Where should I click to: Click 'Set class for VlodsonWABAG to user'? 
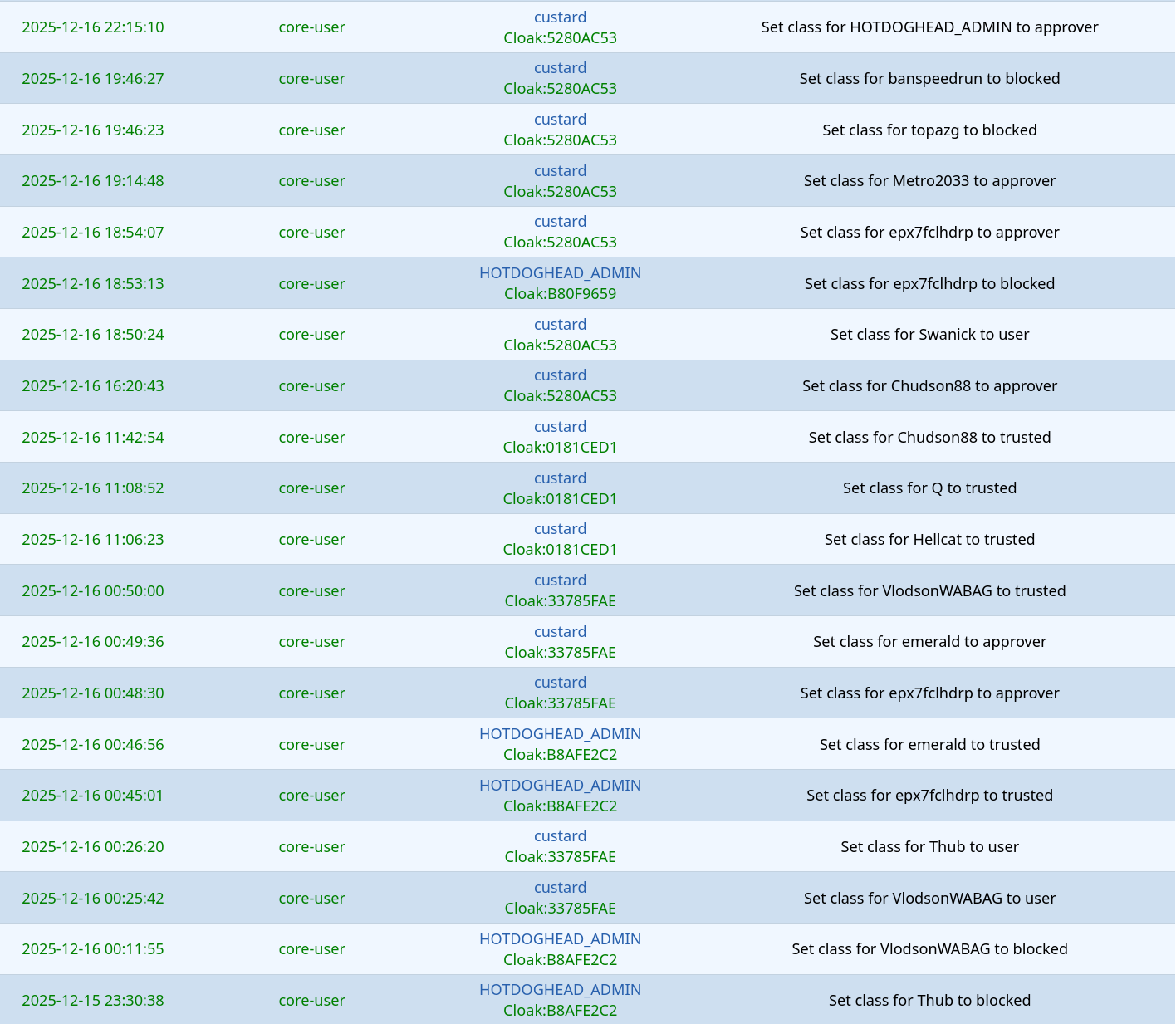[929, 899]
